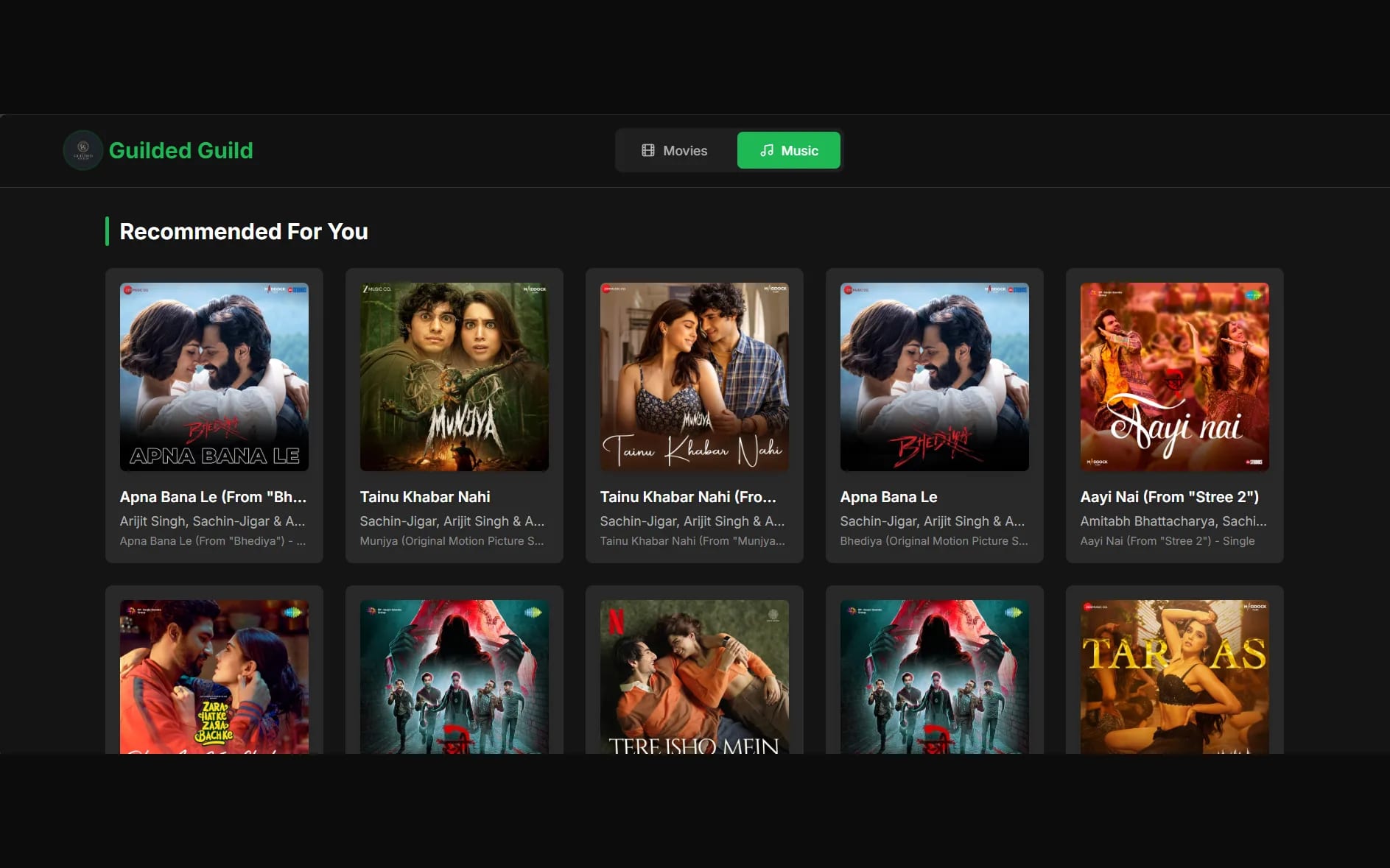Viewport: 1390px width, 868px height.
Task: Select the Music tab
Action: [789, 150]
